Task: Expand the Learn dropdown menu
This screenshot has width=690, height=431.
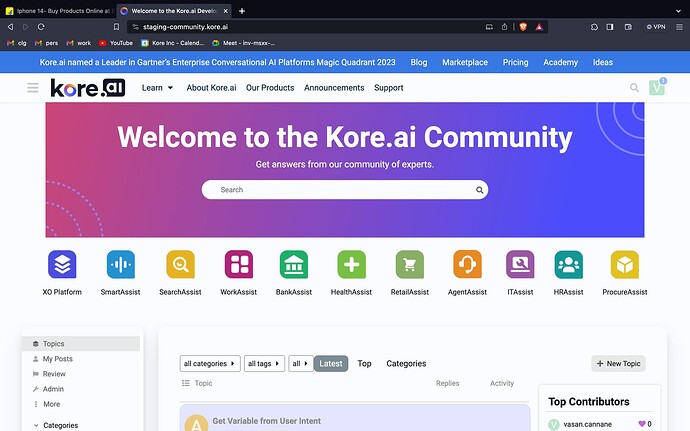Action: pyautogui.click(x=157, y=88)
